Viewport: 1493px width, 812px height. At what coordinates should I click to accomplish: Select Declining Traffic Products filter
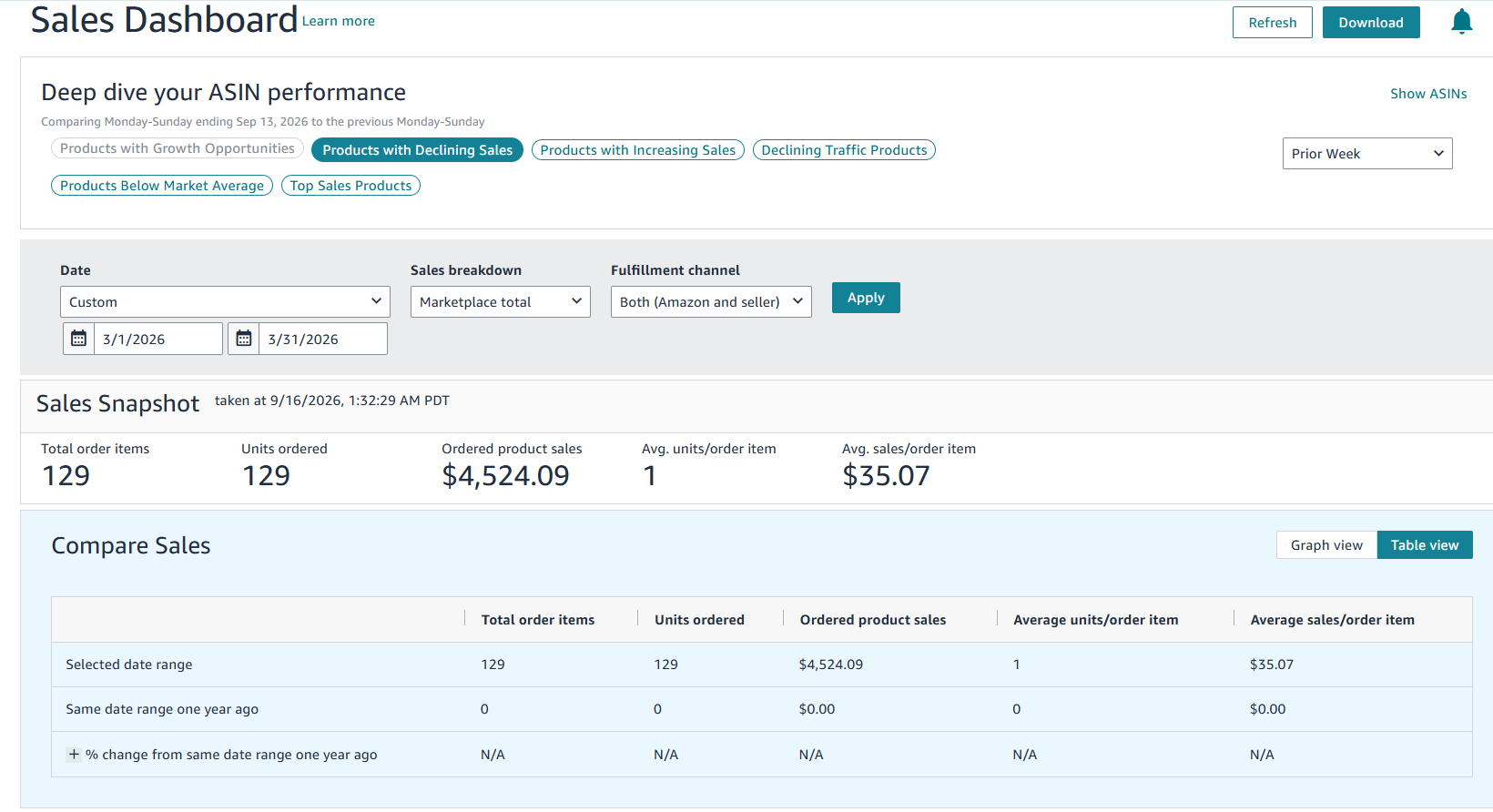click(x=844, y=150)
